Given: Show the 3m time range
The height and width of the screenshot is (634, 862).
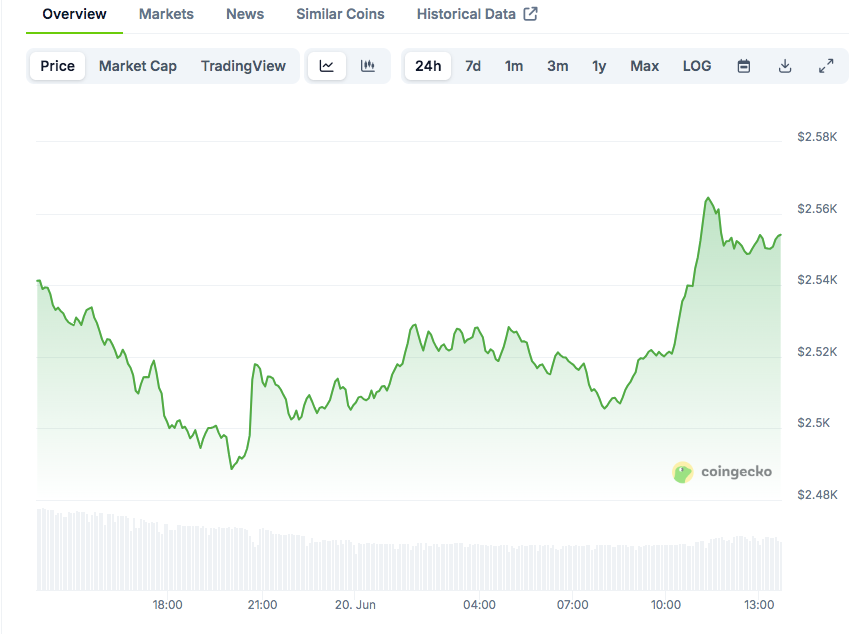Looking at the screenshot, I should pos(557,66).
